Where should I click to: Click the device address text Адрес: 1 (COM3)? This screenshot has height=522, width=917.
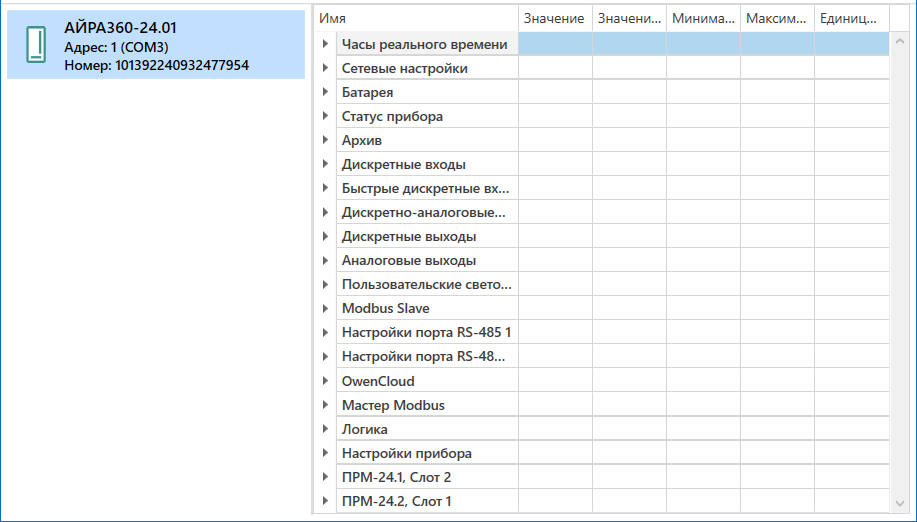pyautogui.click(x=116, y=47)
